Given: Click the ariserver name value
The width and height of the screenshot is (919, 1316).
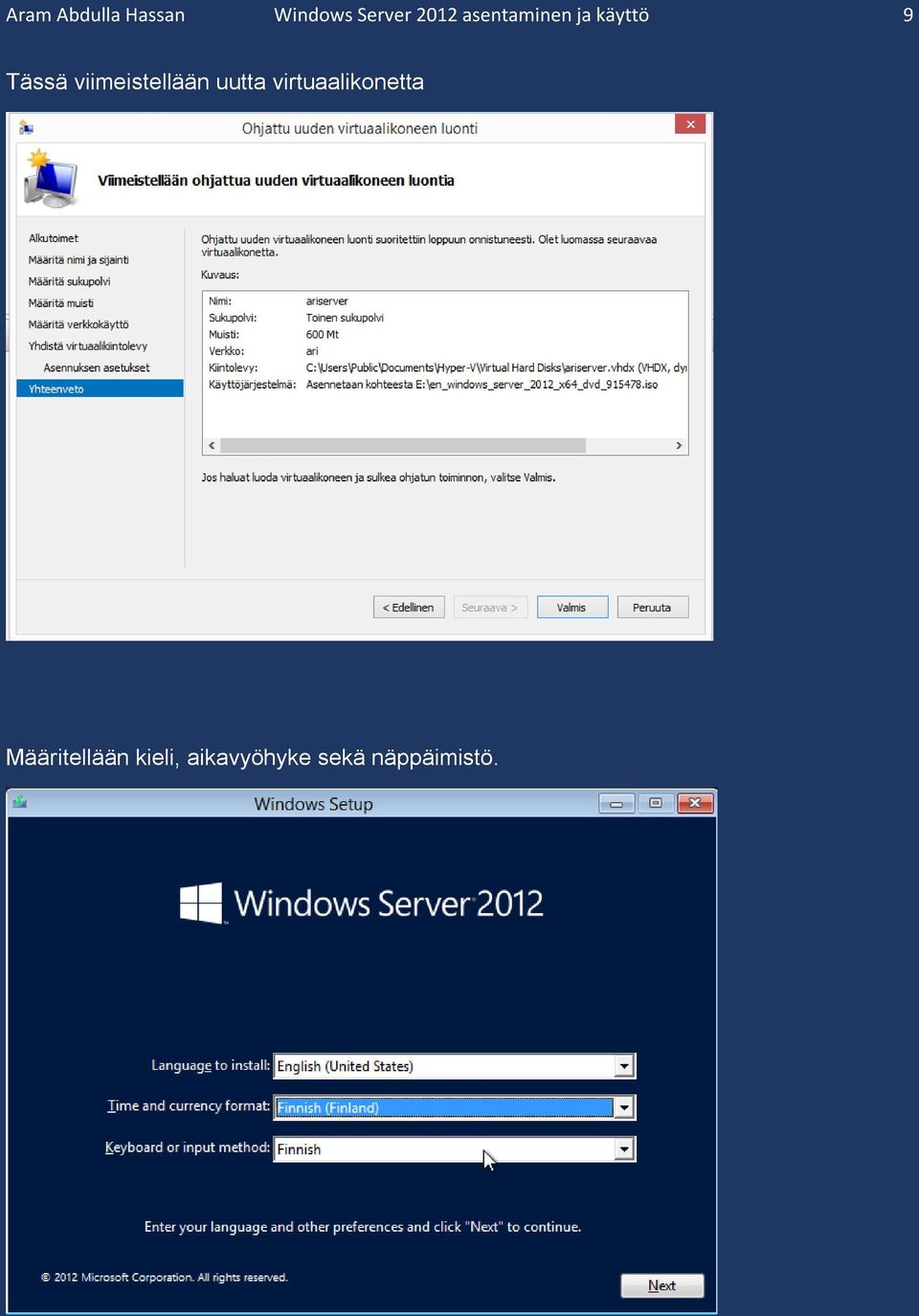Looking at the screenshot, I should pyautogui.click(x=327, y=301).
